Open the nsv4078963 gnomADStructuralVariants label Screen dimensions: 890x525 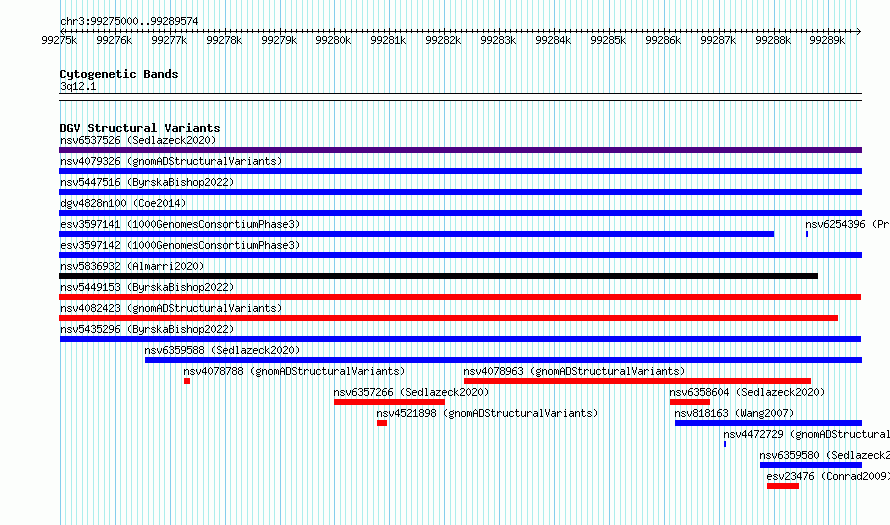(x=574, y=371)
